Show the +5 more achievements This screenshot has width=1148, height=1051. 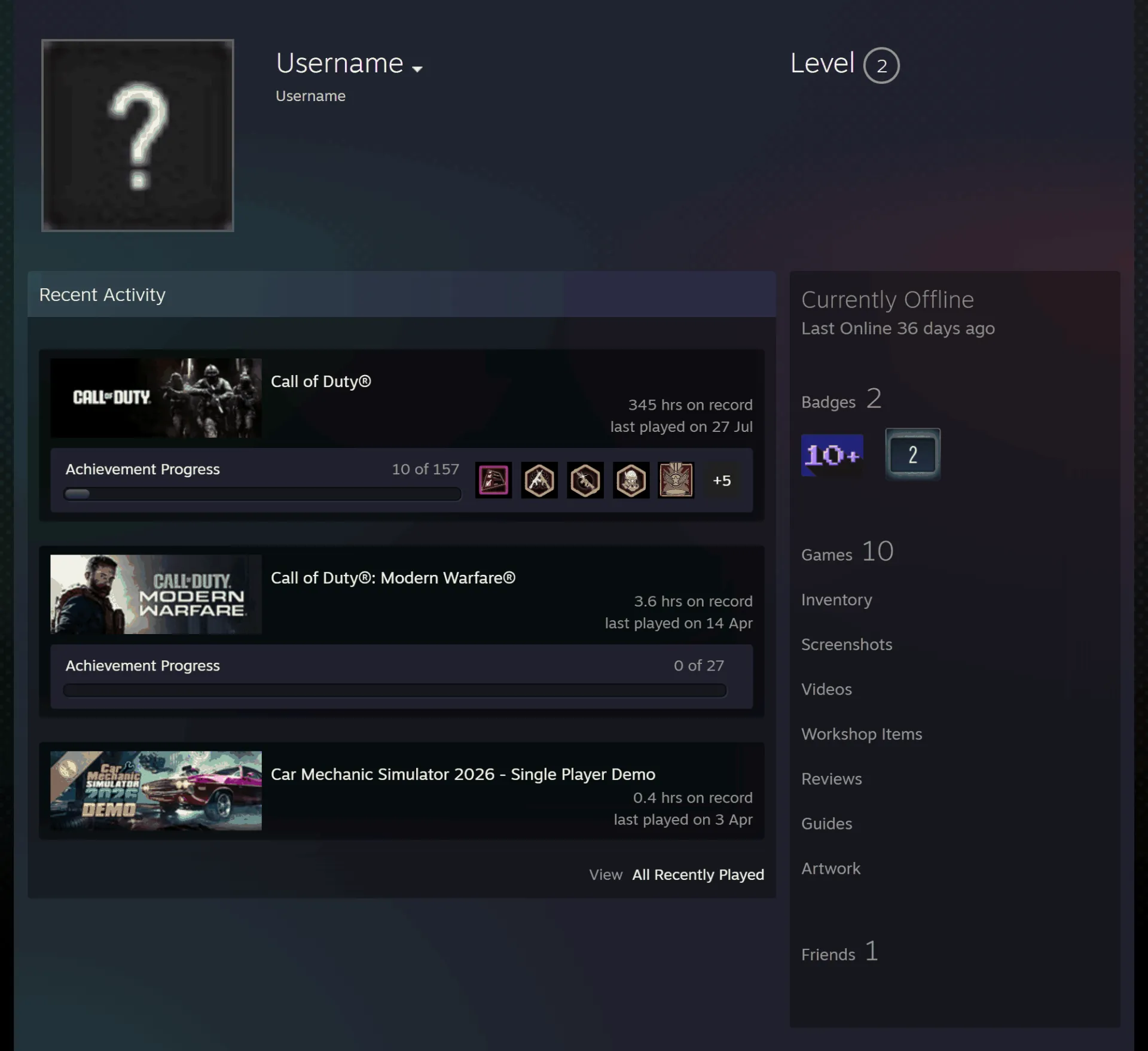pyautogui.click(x=722, y=480)
